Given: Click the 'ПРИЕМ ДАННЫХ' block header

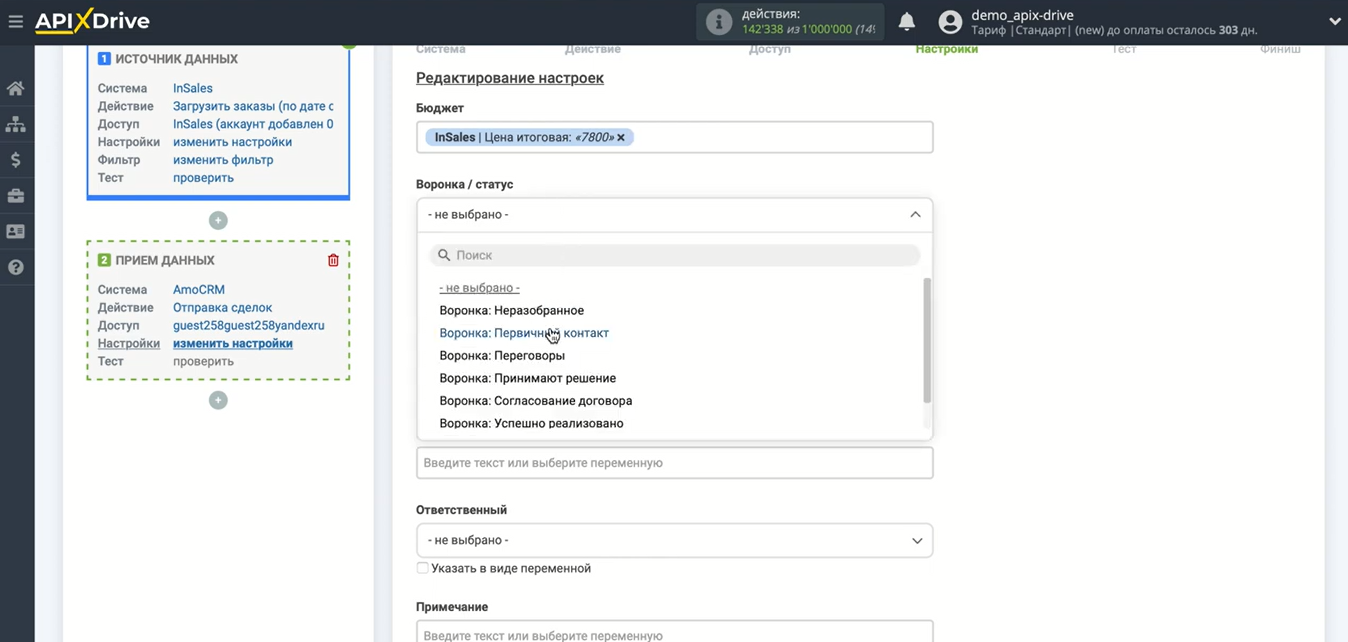Looking at the screenshot, I should coord(165,260).
